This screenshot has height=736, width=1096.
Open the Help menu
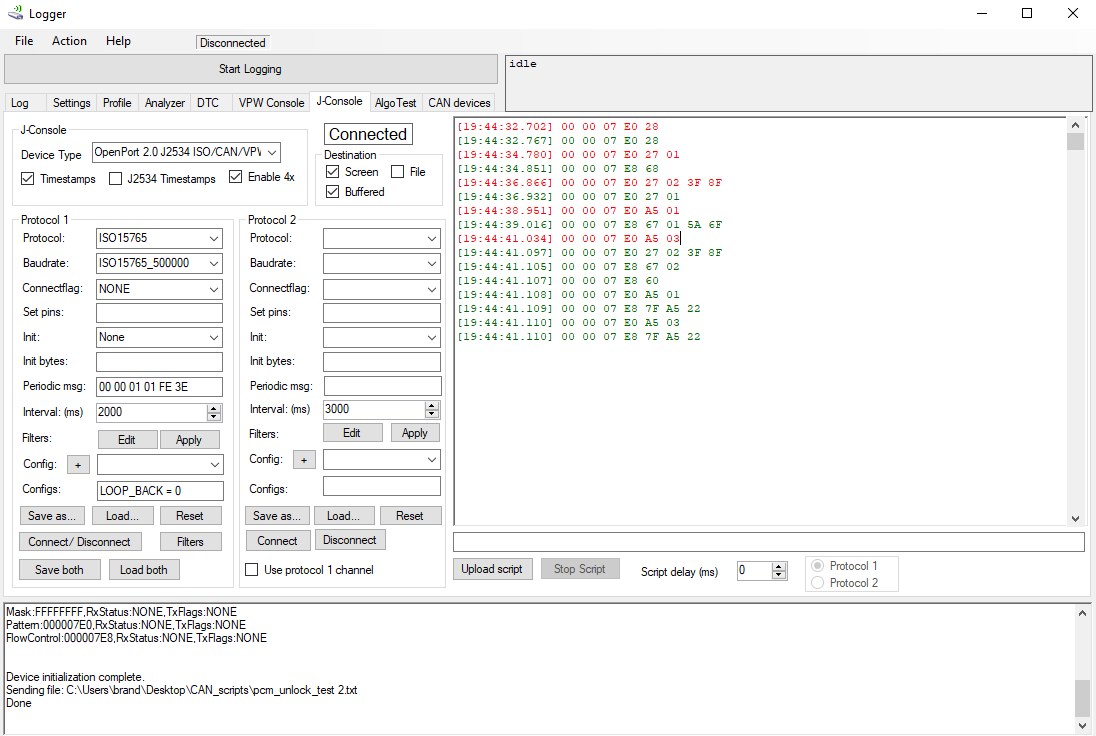(118, 41)
